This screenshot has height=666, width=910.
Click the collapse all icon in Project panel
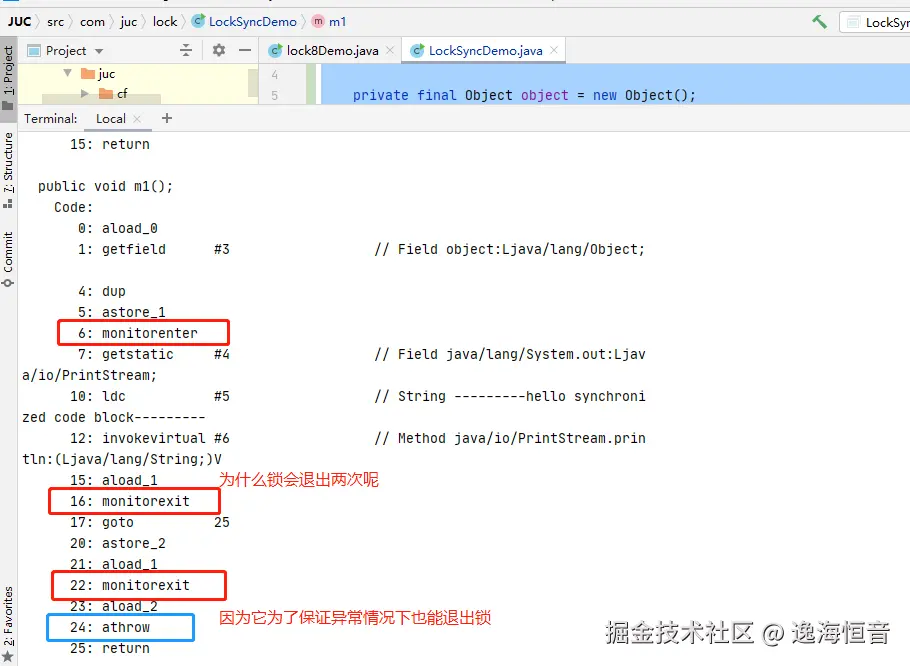[186, 50]
